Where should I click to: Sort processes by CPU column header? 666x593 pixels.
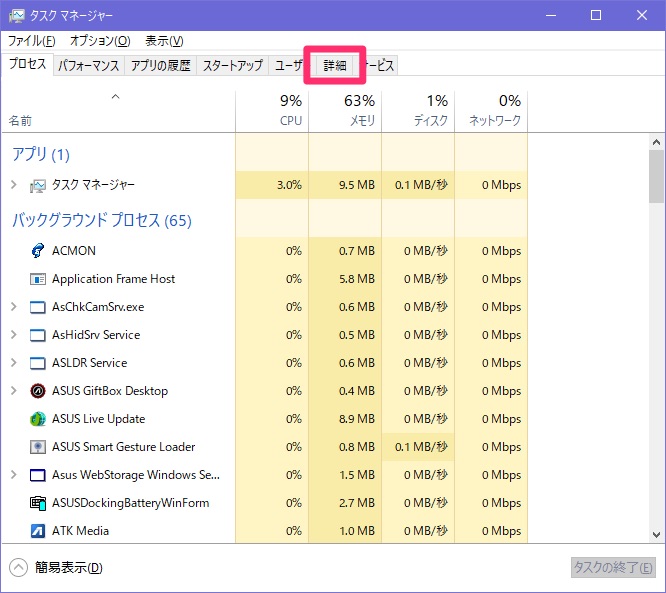272,112
